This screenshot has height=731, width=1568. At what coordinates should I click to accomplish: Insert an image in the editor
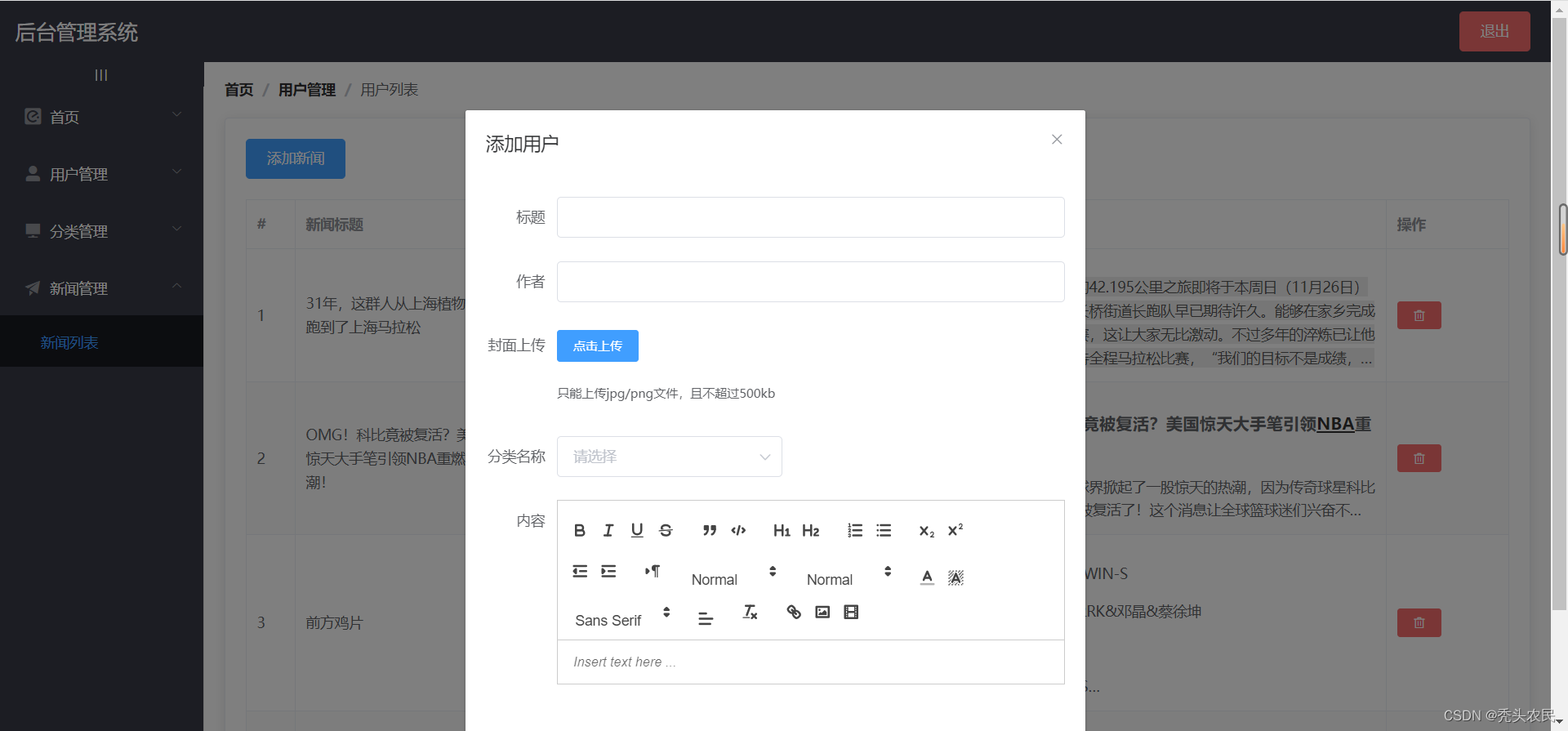(822, 612)
